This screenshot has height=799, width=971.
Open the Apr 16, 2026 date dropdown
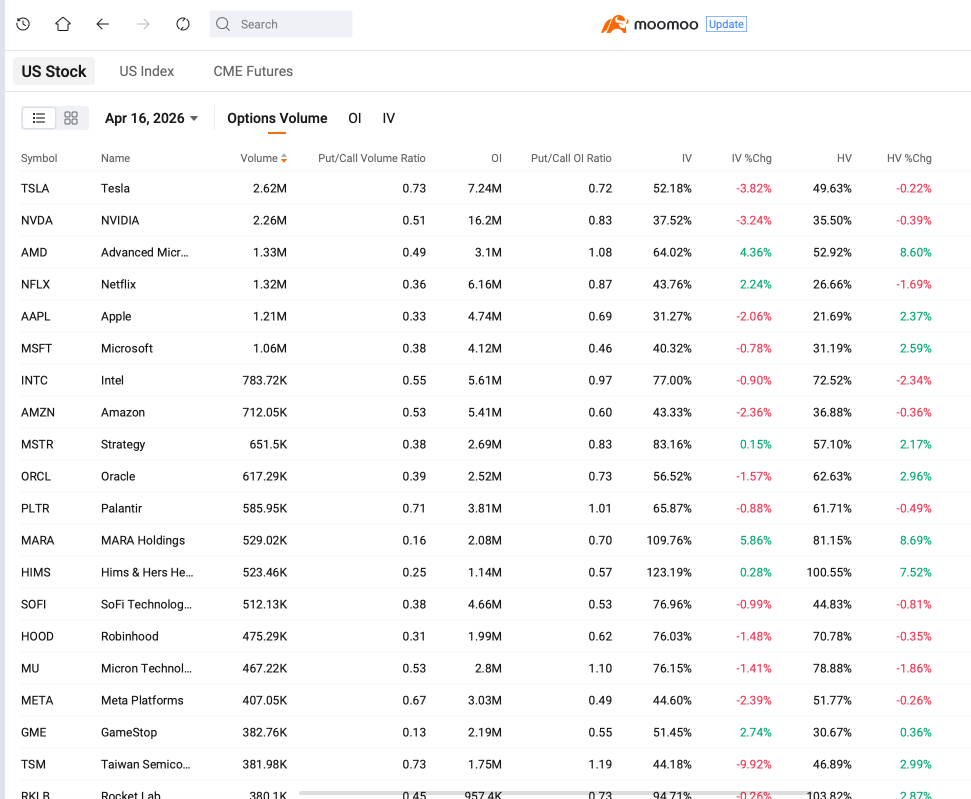pos(151,118)
